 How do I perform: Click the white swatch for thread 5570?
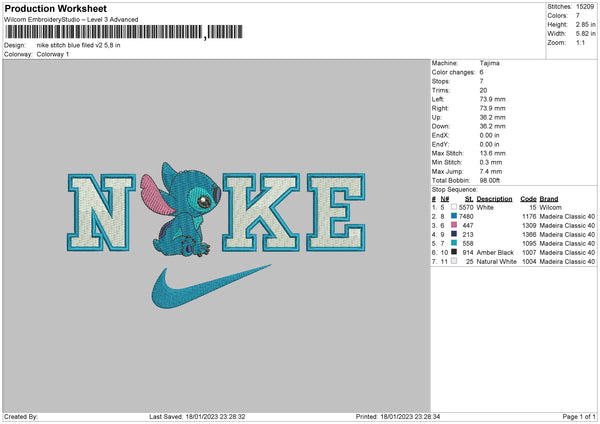pos(453,207)
